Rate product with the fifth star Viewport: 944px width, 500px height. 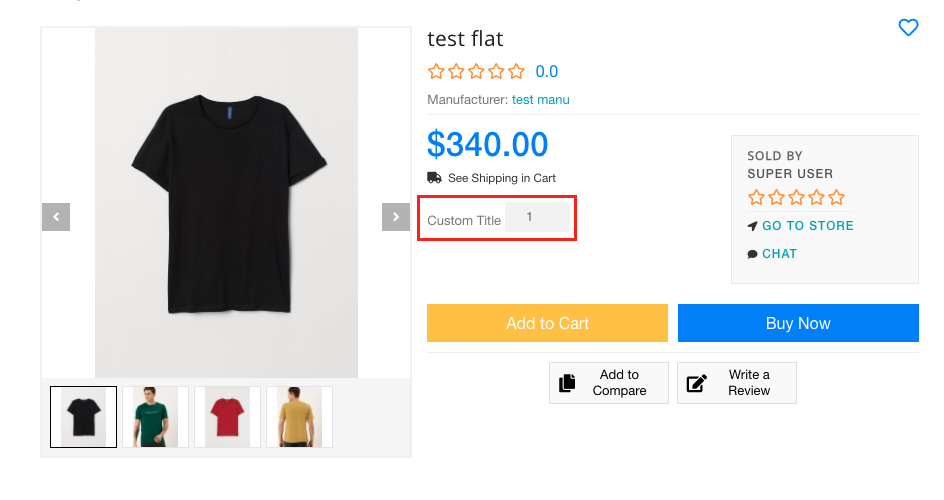click(x=516, y=72)
